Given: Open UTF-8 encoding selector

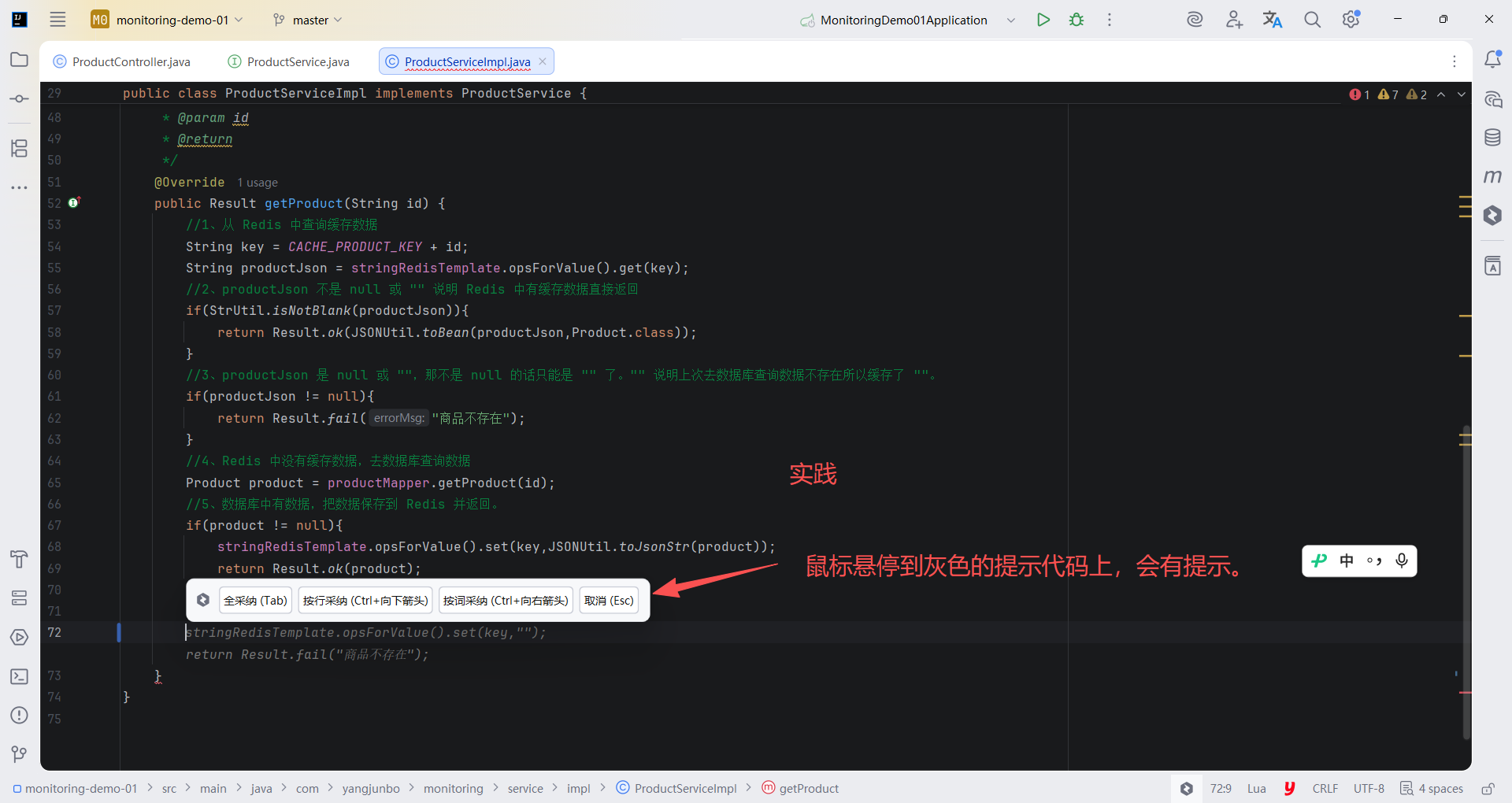Looking at the screenshot, I should click(x=1369, y=788).
